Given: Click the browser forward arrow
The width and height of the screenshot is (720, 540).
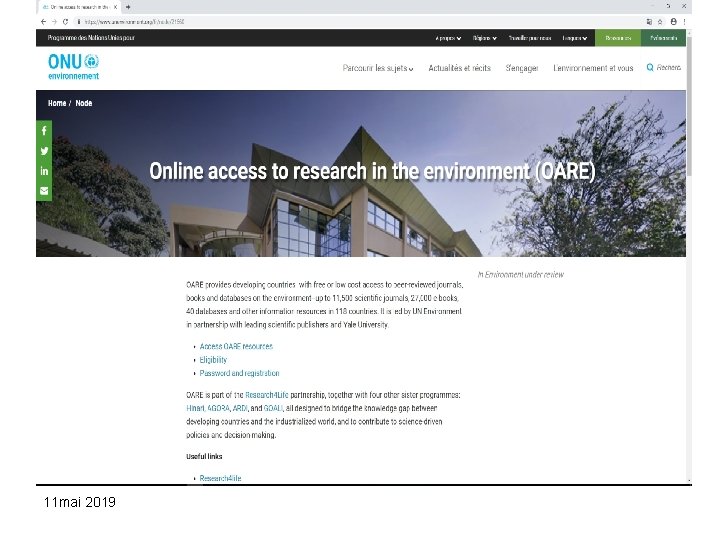Looking at the screenshot, I should coord(54,22).
